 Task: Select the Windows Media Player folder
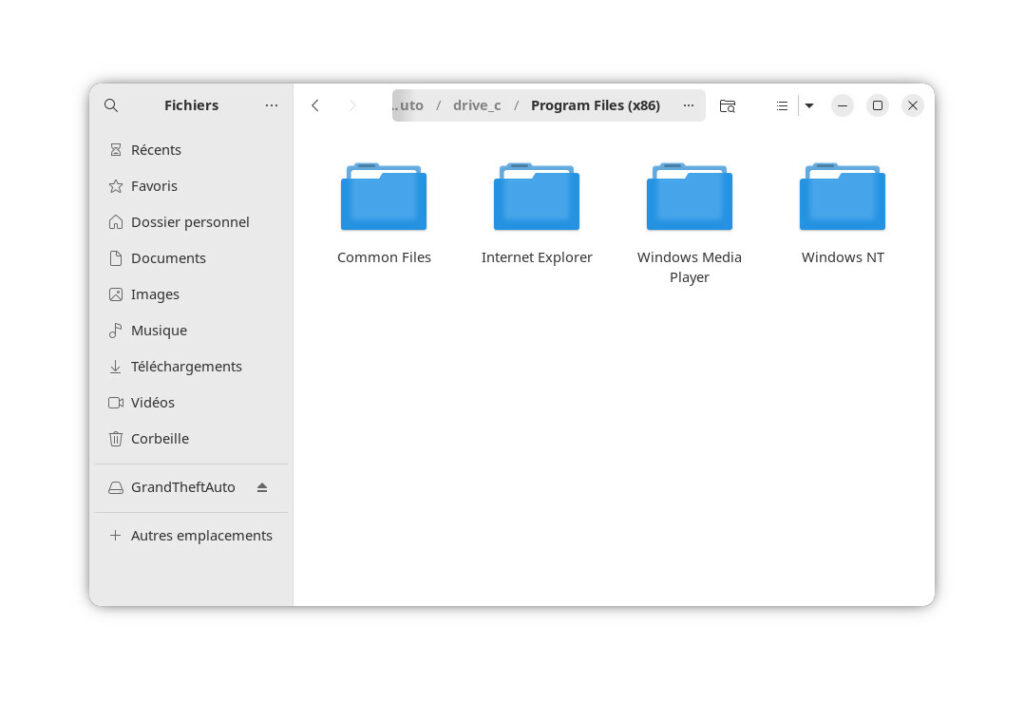pos(689,198)
